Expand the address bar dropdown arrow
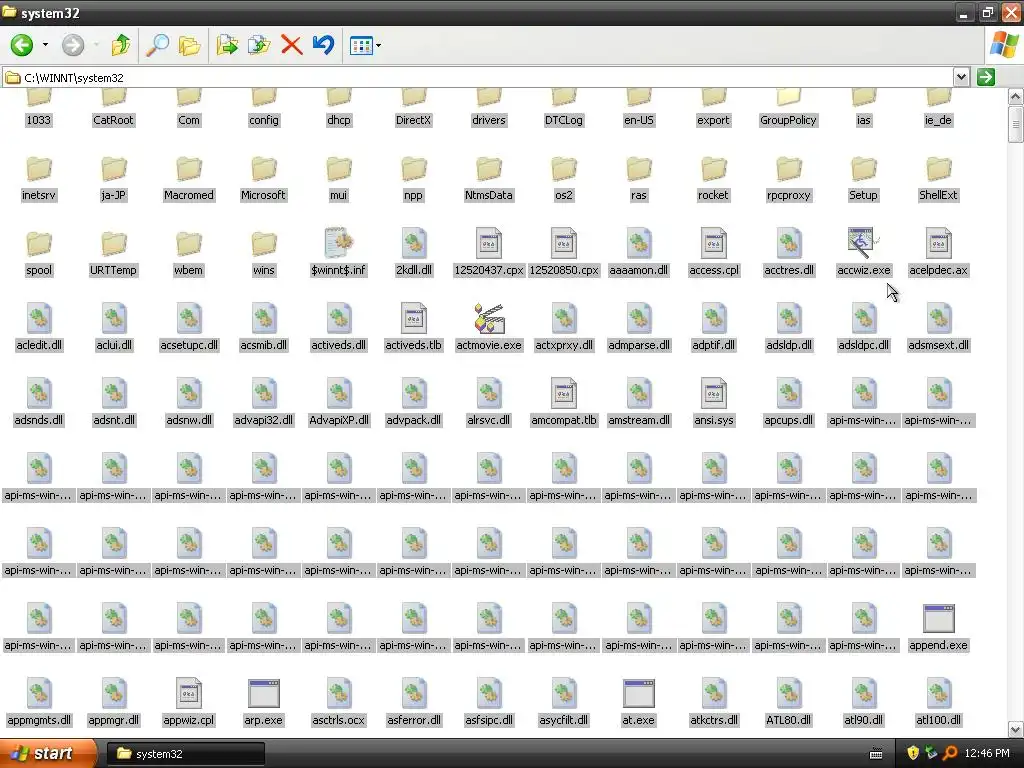The height and width of the screenshot is (768, 1024). pyautogui.click(x=961, y=77)
